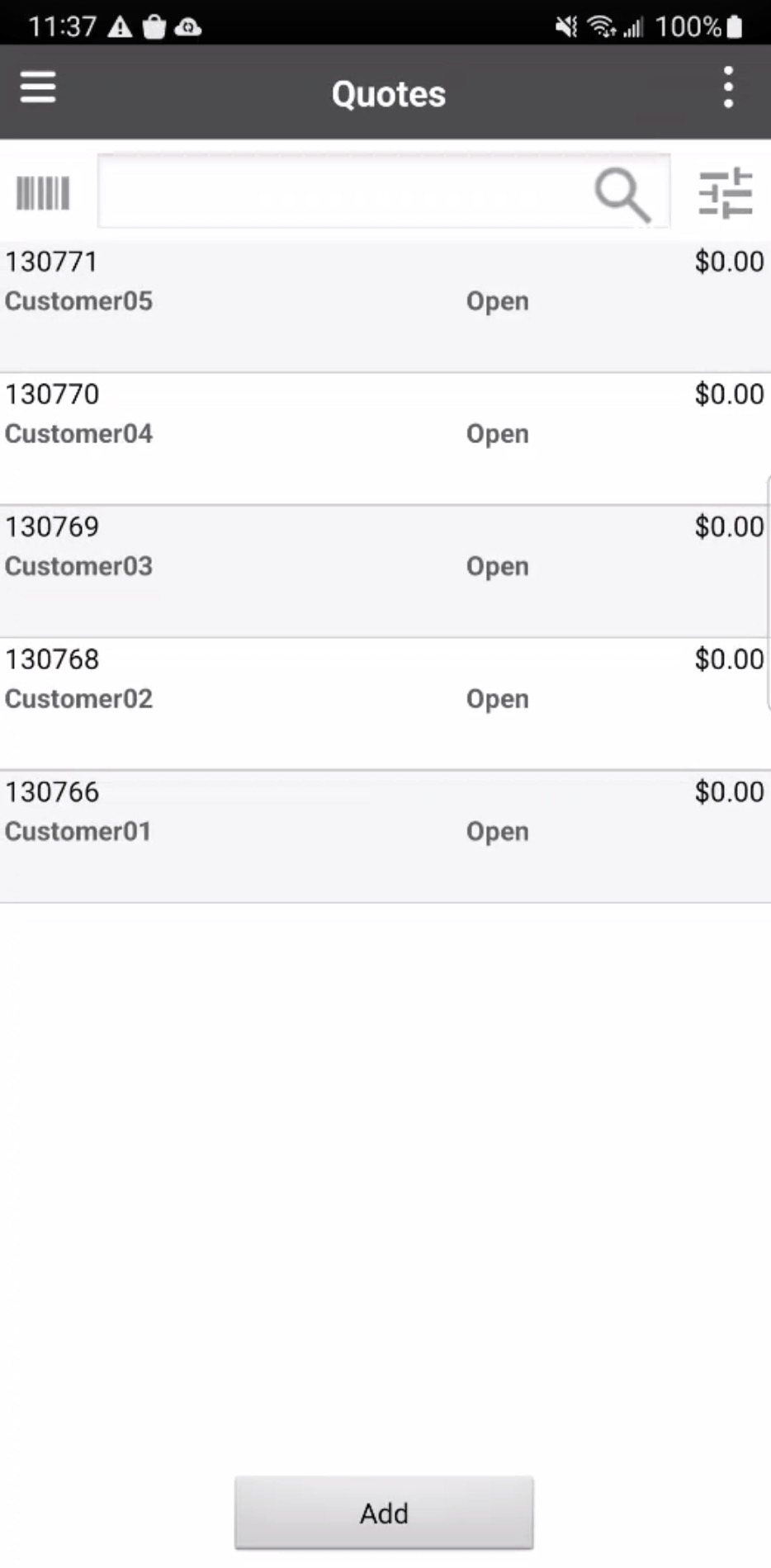
Task: Tap the Wi-Fi status icon
Action: tap(601, 27)
